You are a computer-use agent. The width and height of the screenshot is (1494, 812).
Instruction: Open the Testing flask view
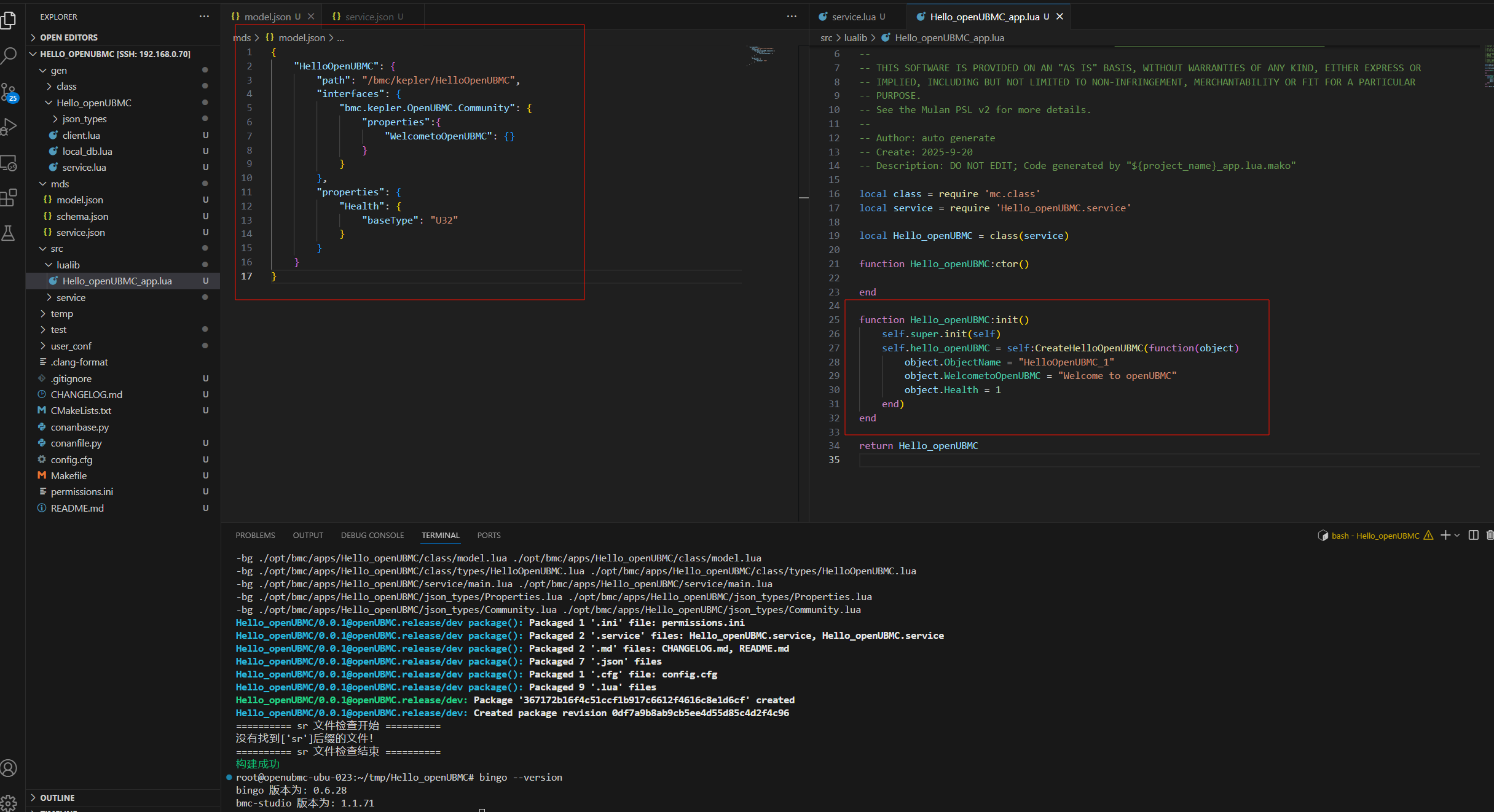click(x=9, y=233)
